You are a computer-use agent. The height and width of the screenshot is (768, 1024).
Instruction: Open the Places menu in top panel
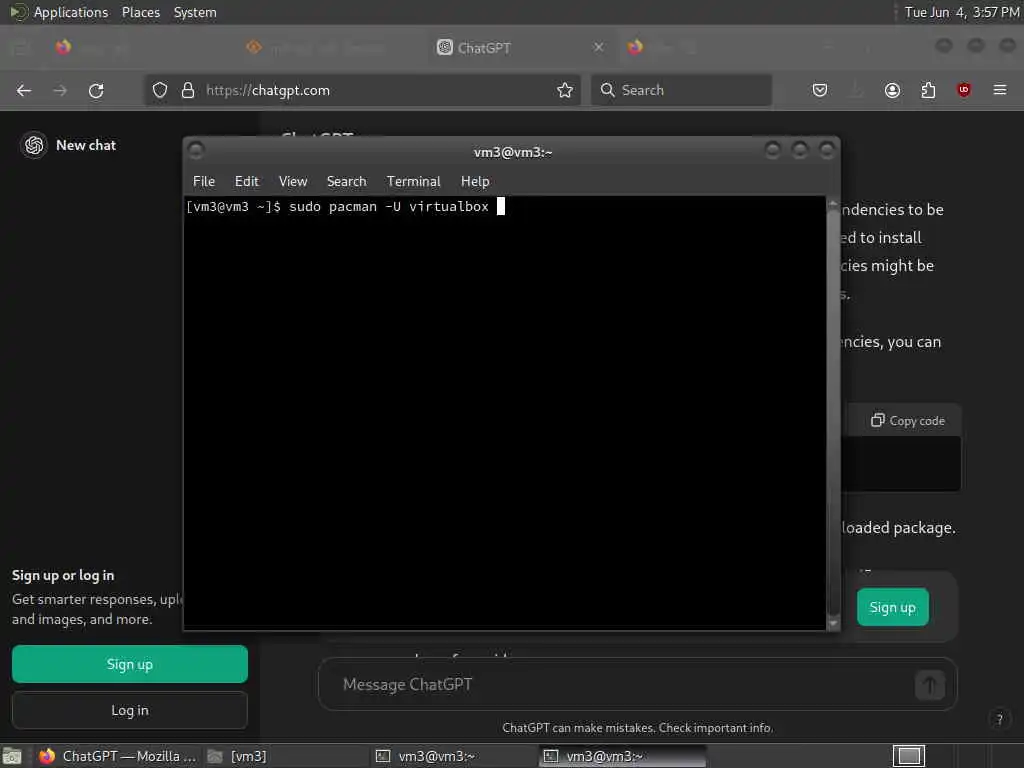pos(141,12)
